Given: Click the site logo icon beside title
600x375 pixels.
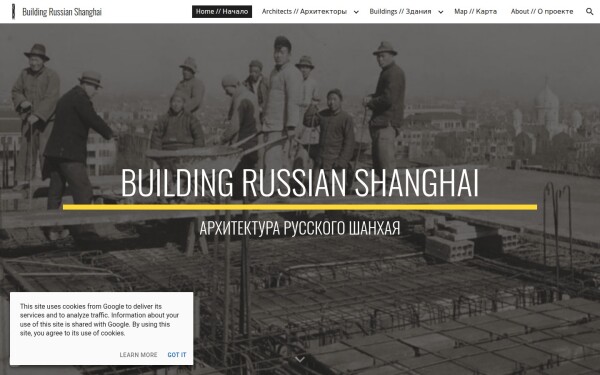Looking at the screenshot, I should click(13, 11).
